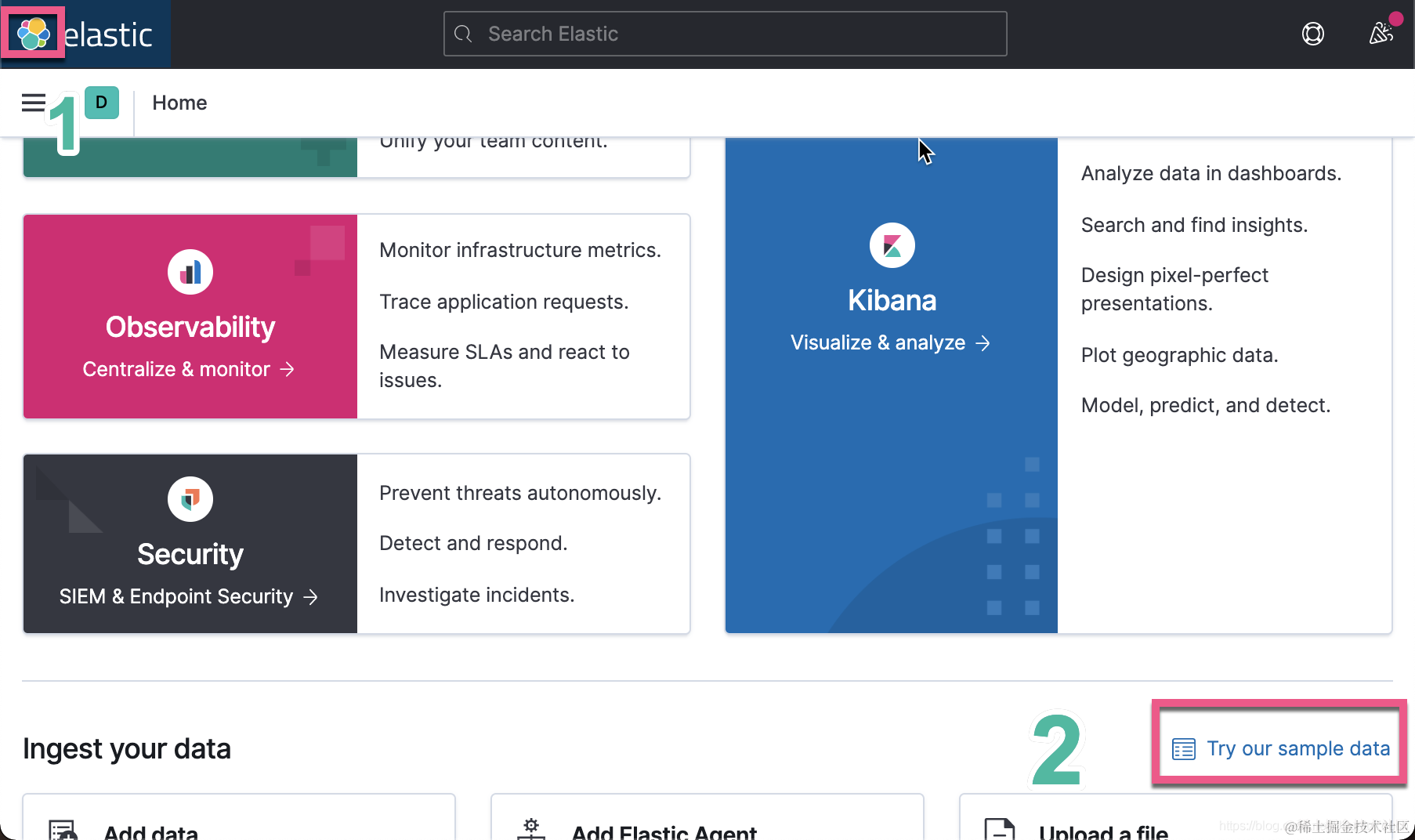Click the sample data table icon
The image size is (1415, 840).
pyautogui.click(x=1183, y=749)
